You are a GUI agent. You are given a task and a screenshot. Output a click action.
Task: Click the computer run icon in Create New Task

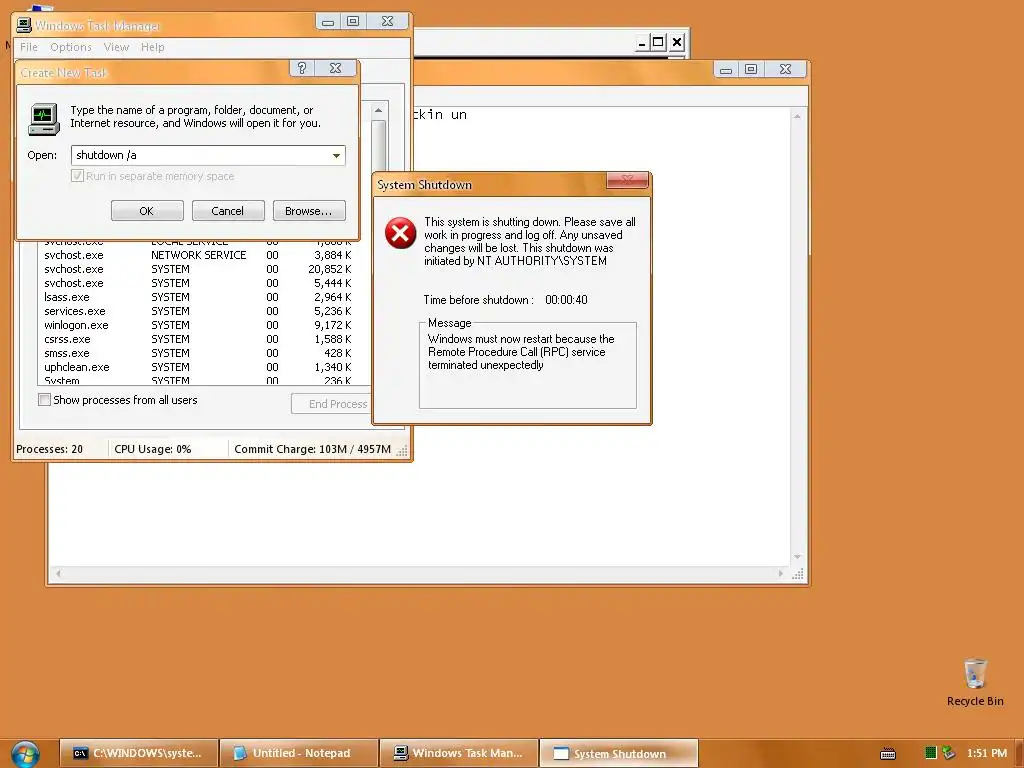[44, 120]
